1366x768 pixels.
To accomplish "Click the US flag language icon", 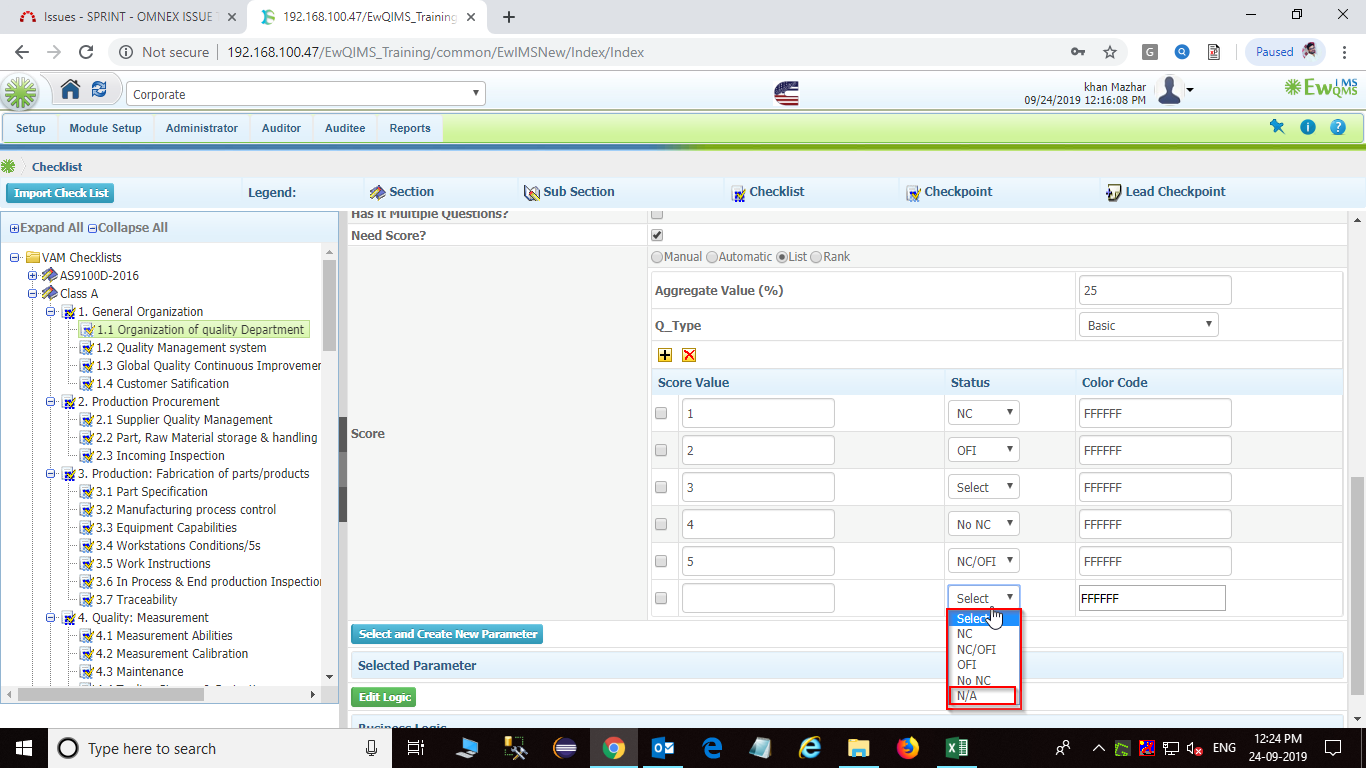I will pos(786,94).
